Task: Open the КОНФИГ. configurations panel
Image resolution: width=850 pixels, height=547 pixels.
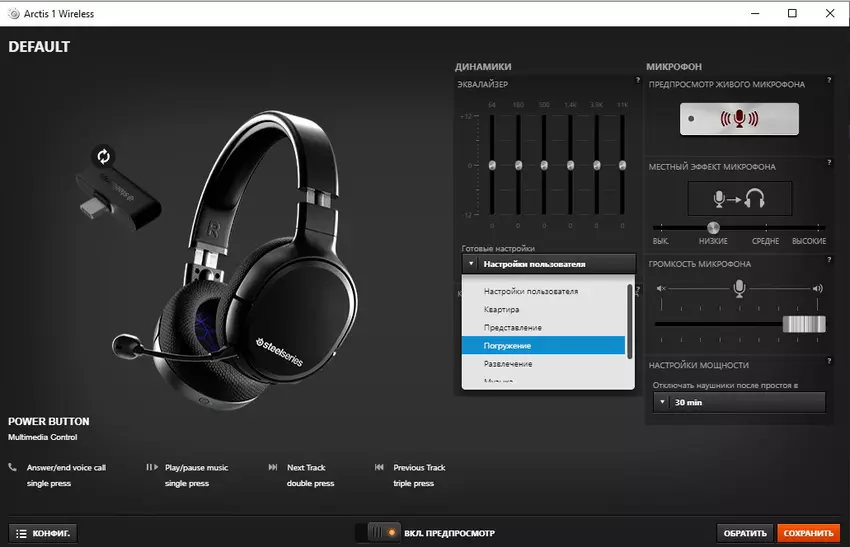Action: click(43, 533)
